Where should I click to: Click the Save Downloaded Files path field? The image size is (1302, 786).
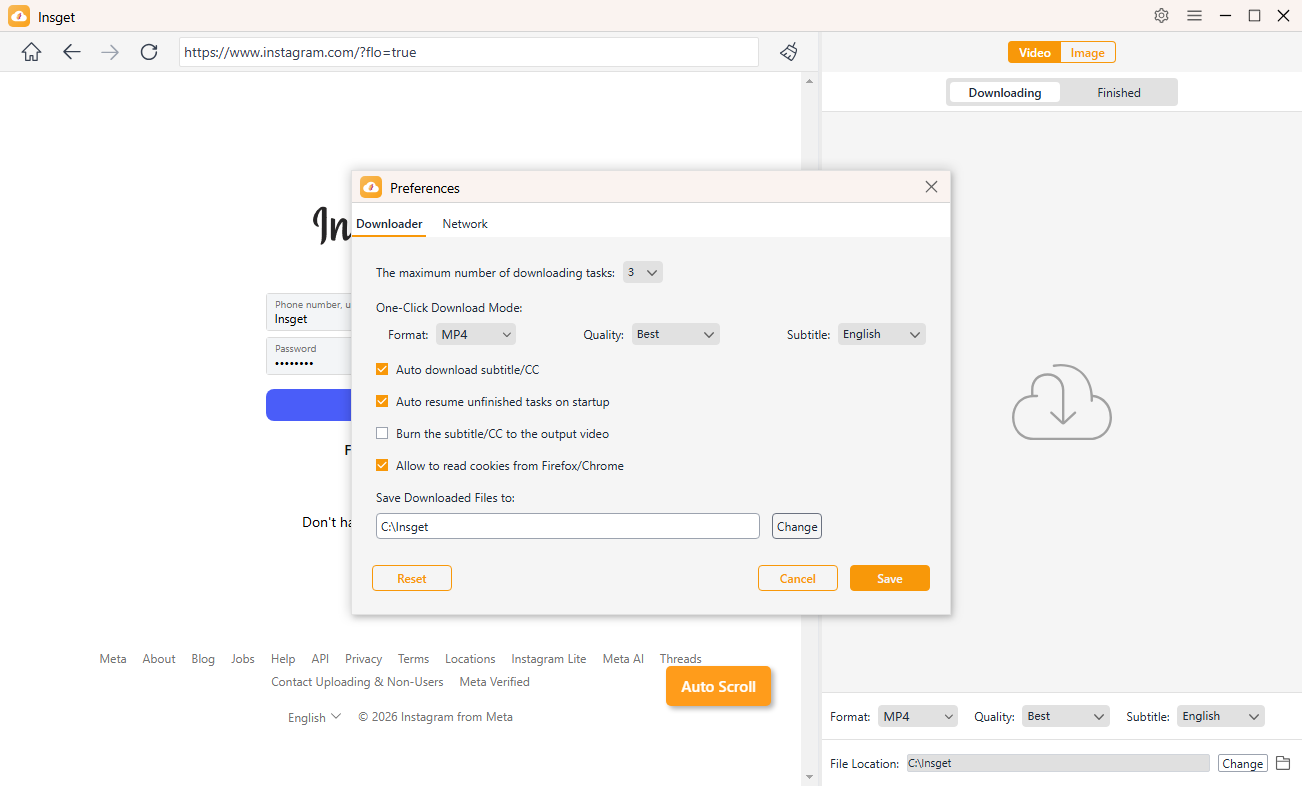(x=567, y=526)
